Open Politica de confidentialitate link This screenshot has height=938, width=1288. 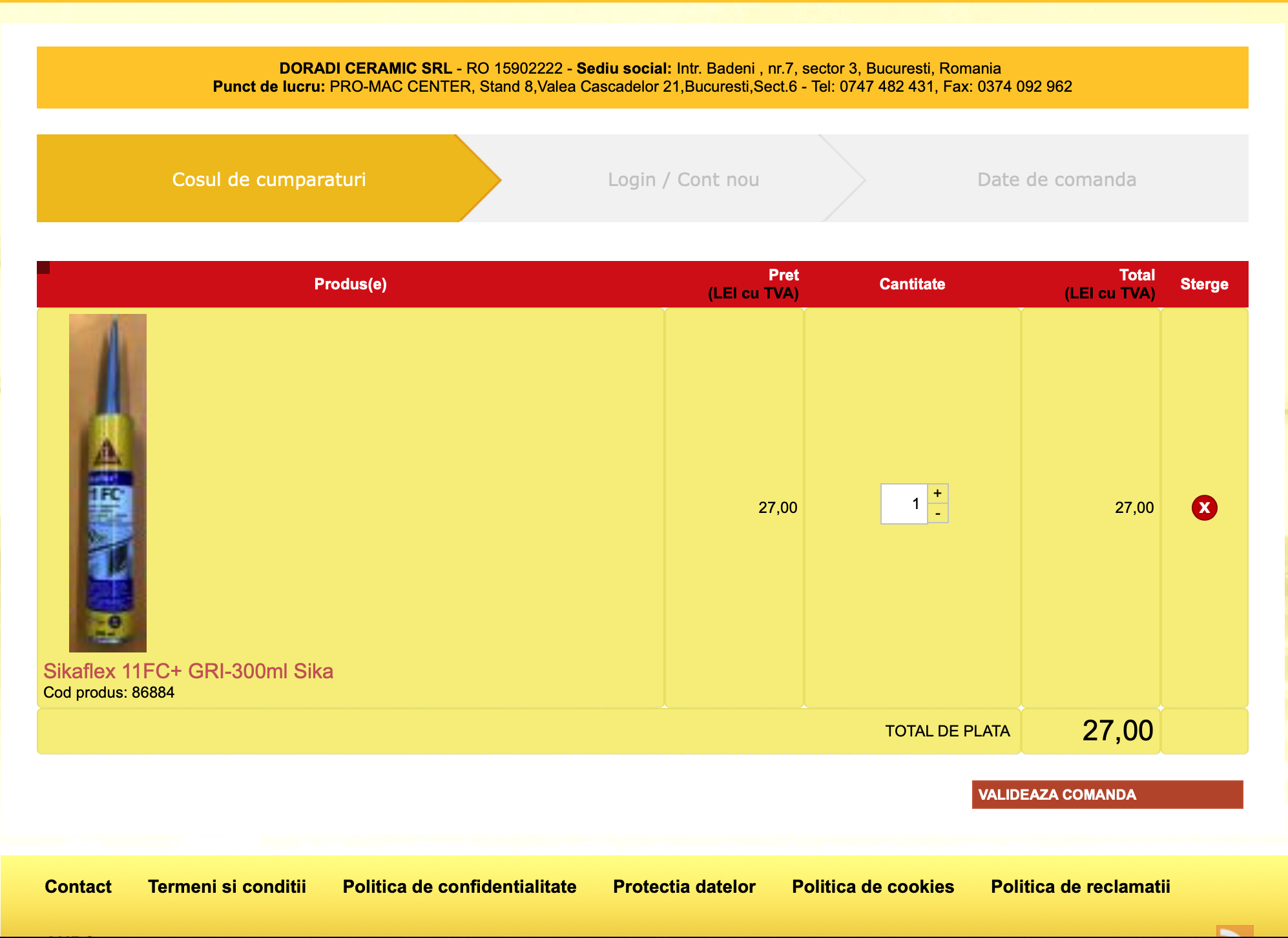click(459, 886)
